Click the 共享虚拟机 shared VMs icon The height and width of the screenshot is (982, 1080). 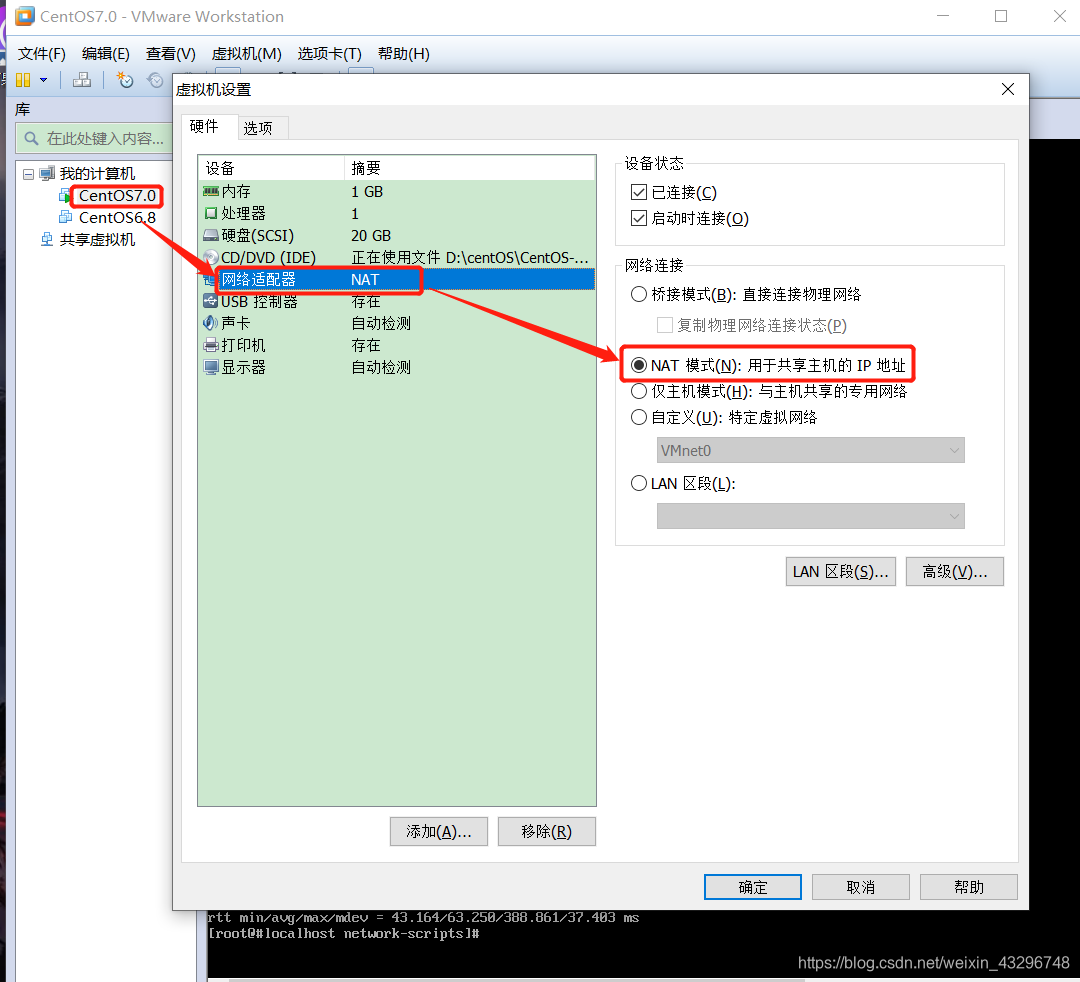[x=47, y=240]
